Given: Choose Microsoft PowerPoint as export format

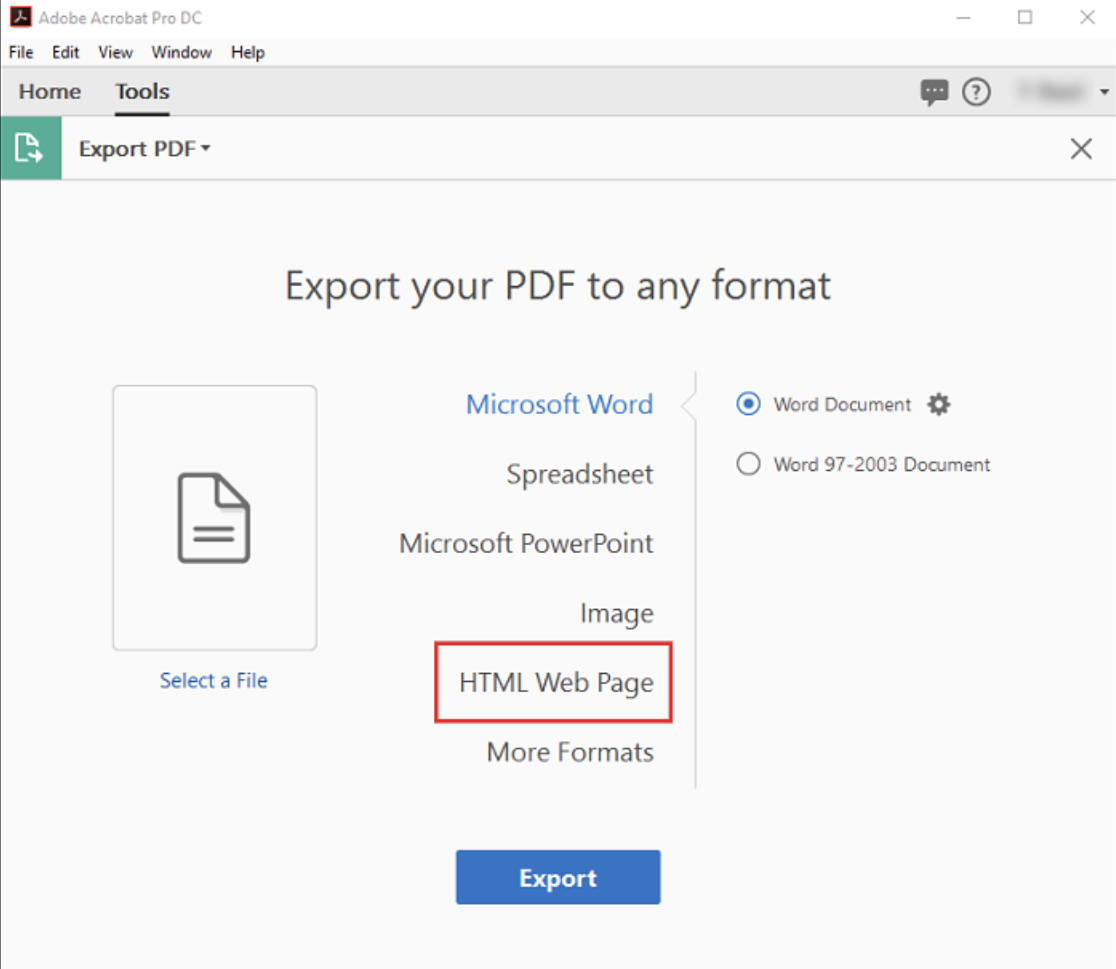Looking at the screenshot, I should point(526,543).
